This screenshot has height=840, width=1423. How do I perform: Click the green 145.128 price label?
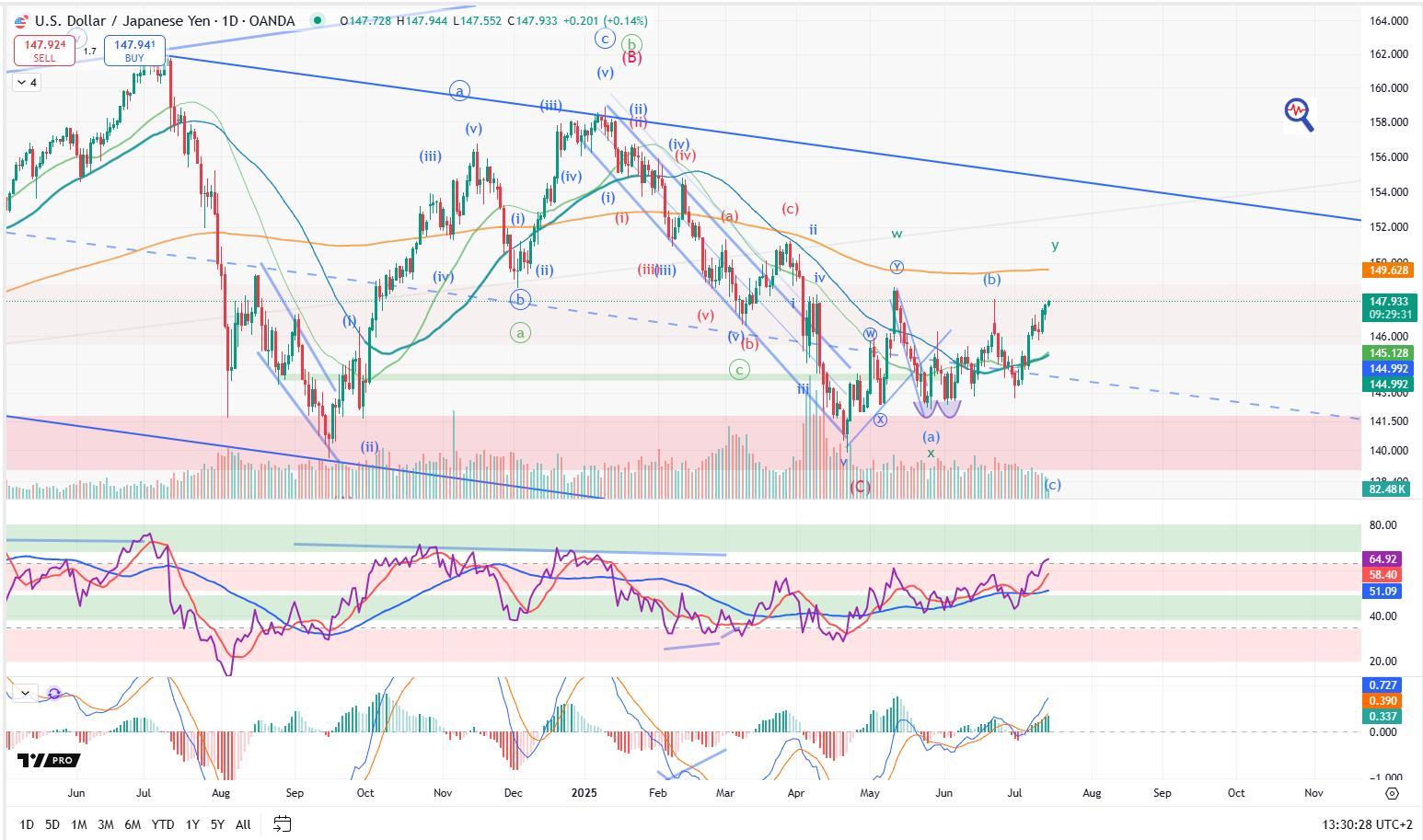[1390, 353]
